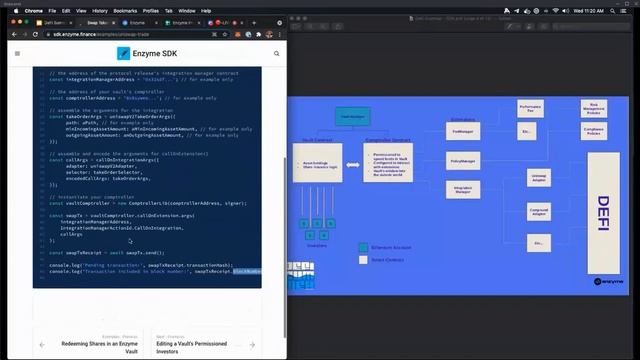
Task: Click the Smart Contract legend swatch
Action: coord(363,260)
